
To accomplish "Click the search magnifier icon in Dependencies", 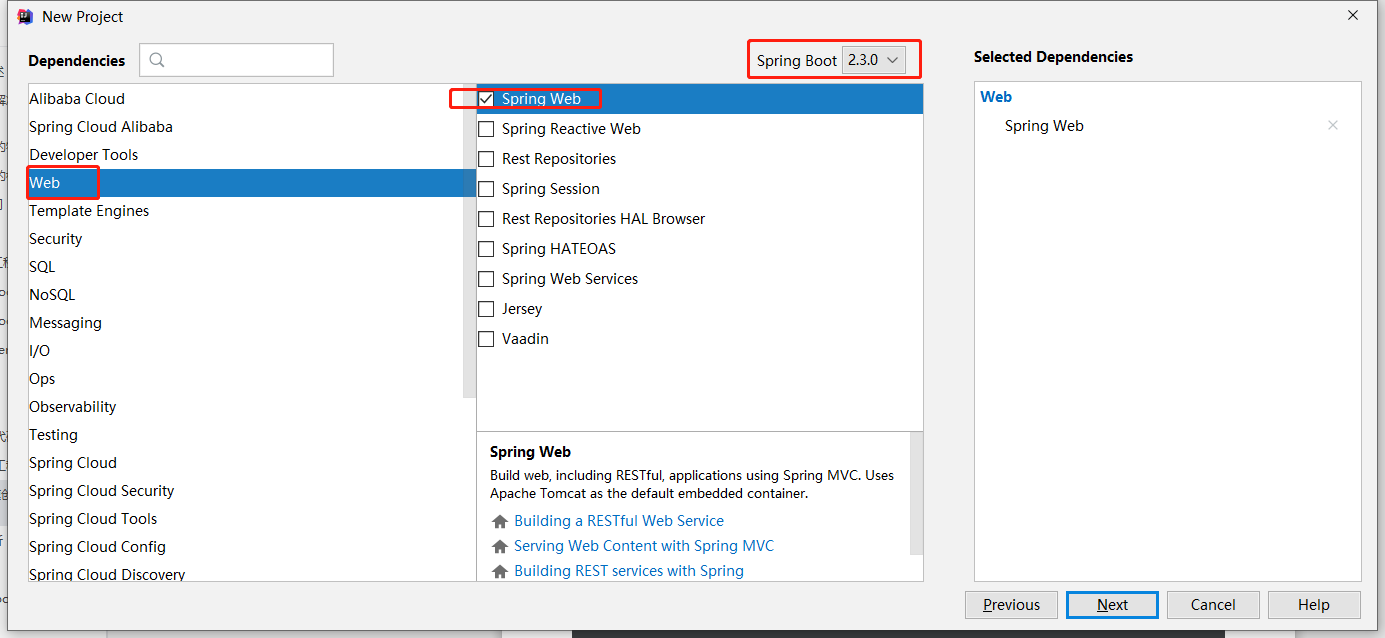I will click(157, 60).
